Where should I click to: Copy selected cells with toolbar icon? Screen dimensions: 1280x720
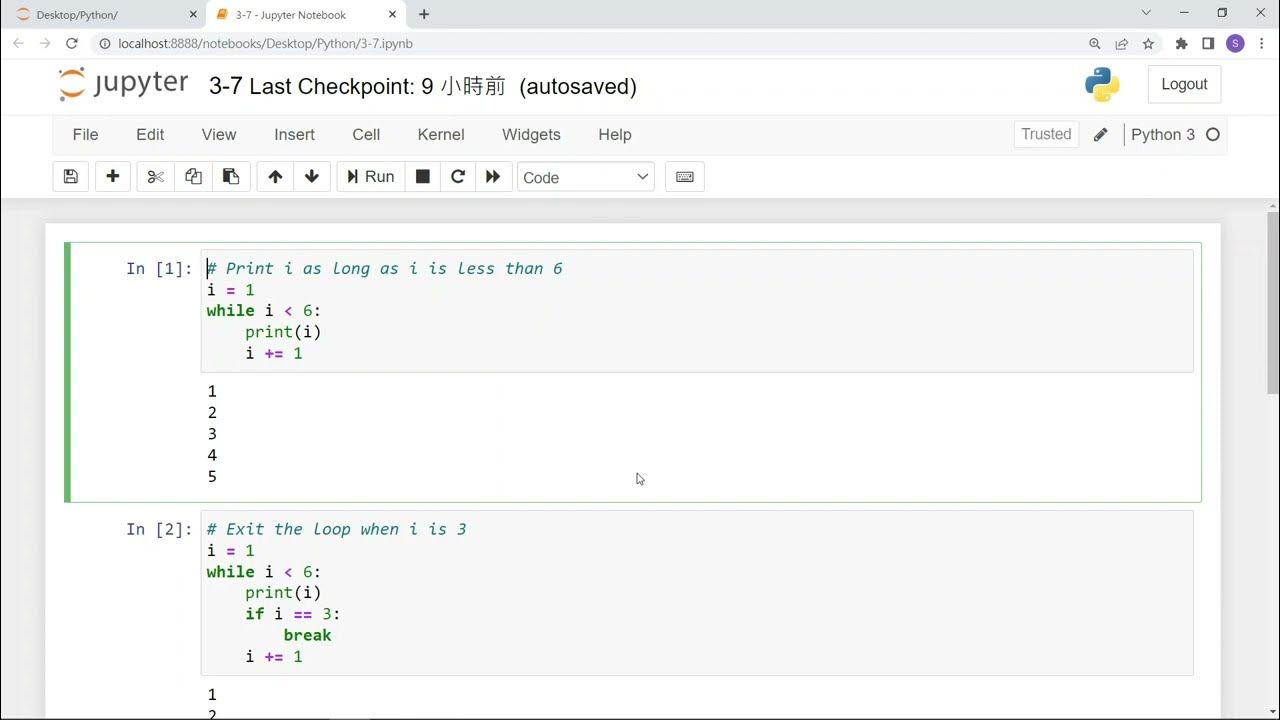point(193,177)
